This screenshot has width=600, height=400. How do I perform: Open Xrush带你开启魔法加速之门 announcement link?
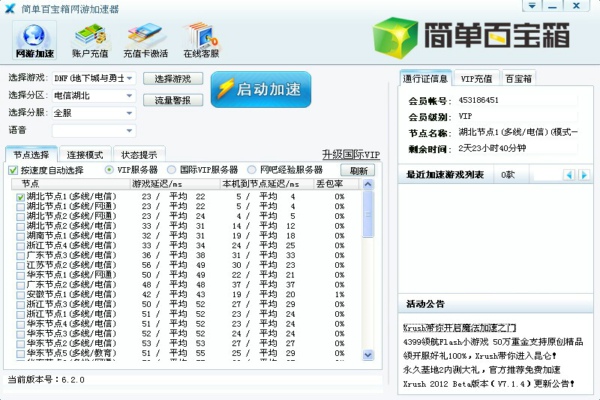pos(459,328)
